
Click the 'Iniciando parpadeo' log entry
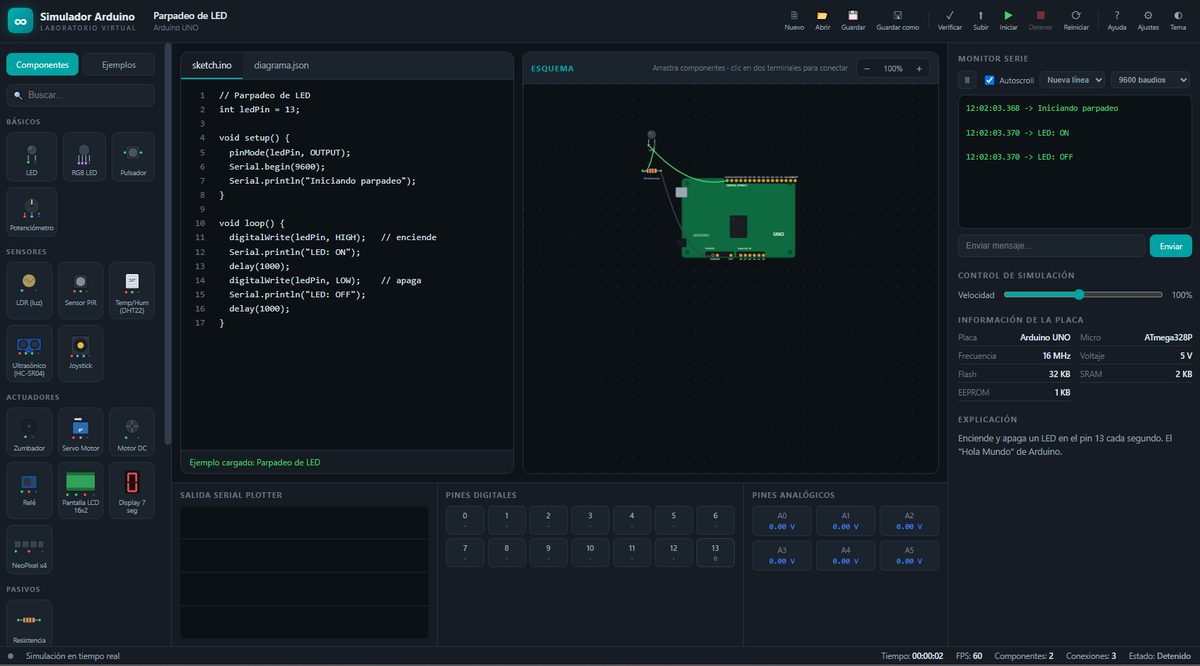click(1042, 107)
